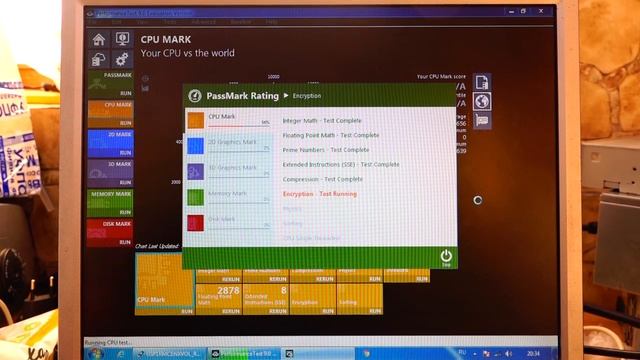This screenshot has width=640, height=360.
Task: Click RERUN on the Compression tile
Action: click(x=324, y=279)
